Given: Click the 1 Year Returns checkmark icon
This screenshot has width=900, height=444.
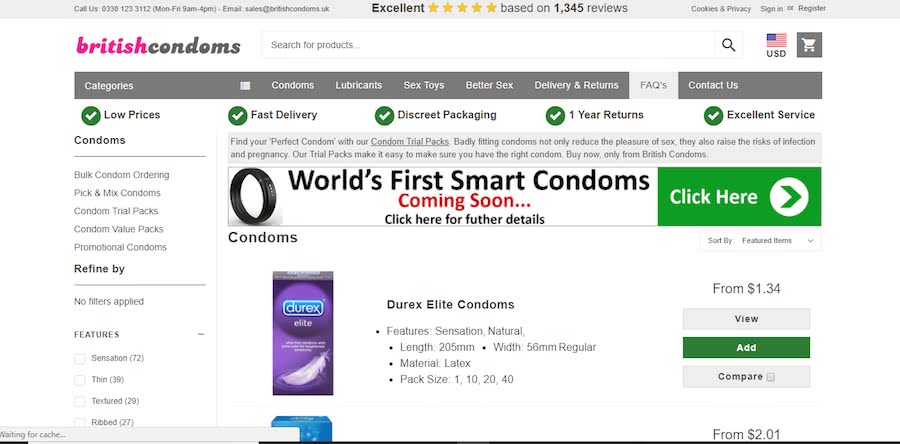Looking at the screenshot, I should [x=555, y=115].
